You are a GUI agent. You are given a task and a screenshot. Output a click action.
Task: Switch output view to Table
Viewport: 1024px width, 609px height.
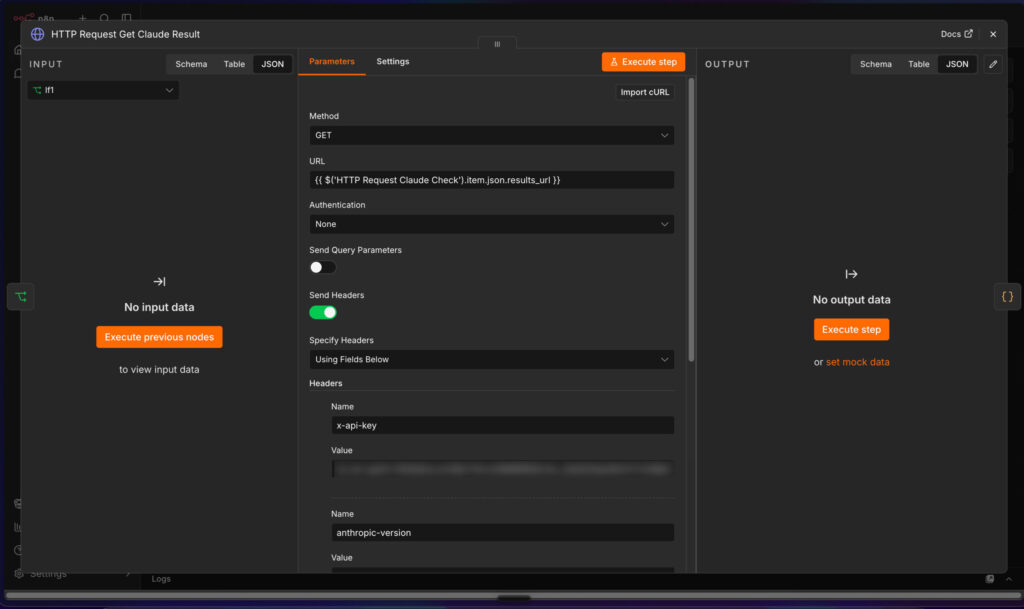(918, 64)
